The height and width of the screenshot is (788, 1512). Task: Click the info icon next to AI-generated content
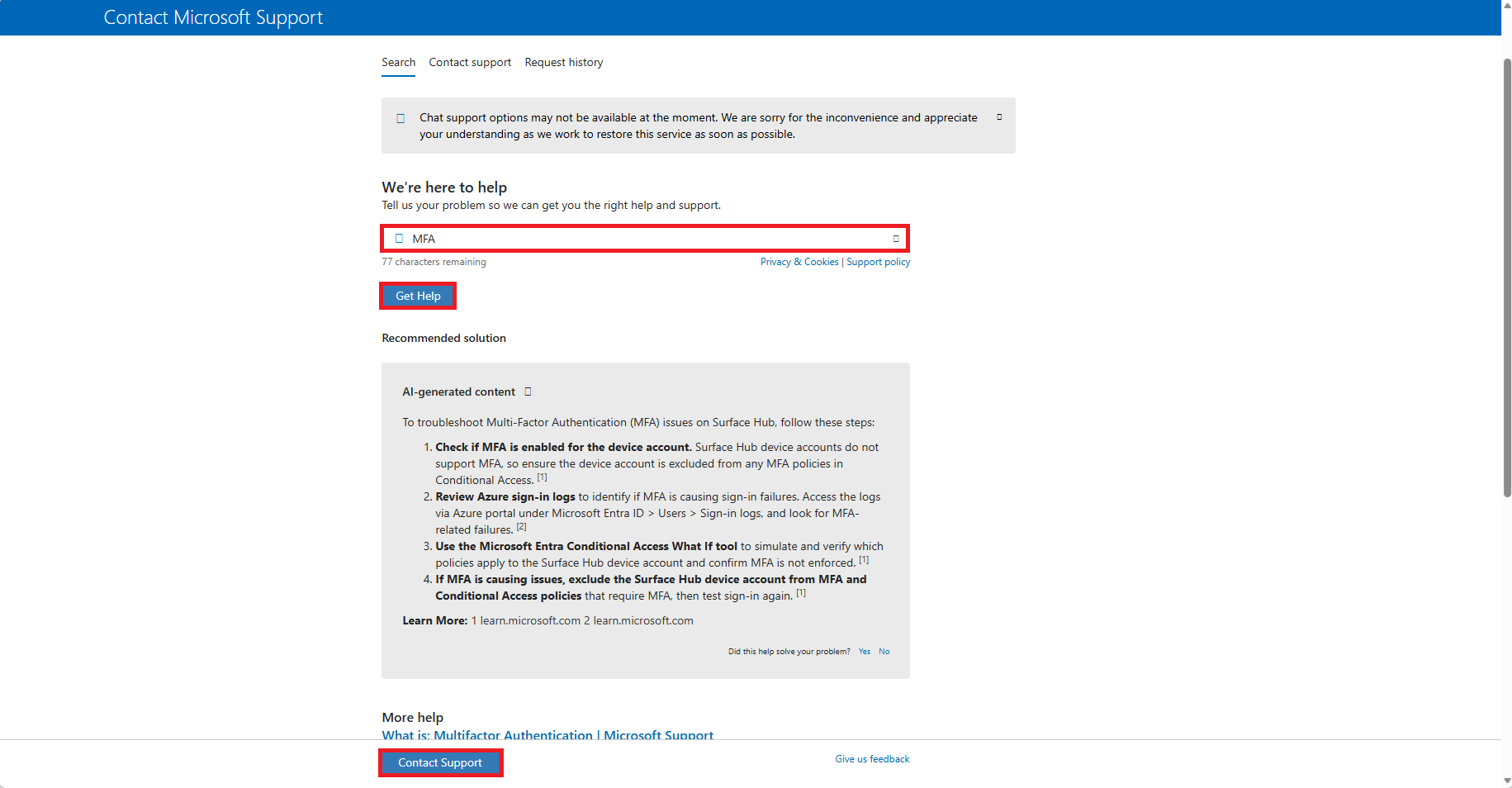tap(528, 392)
